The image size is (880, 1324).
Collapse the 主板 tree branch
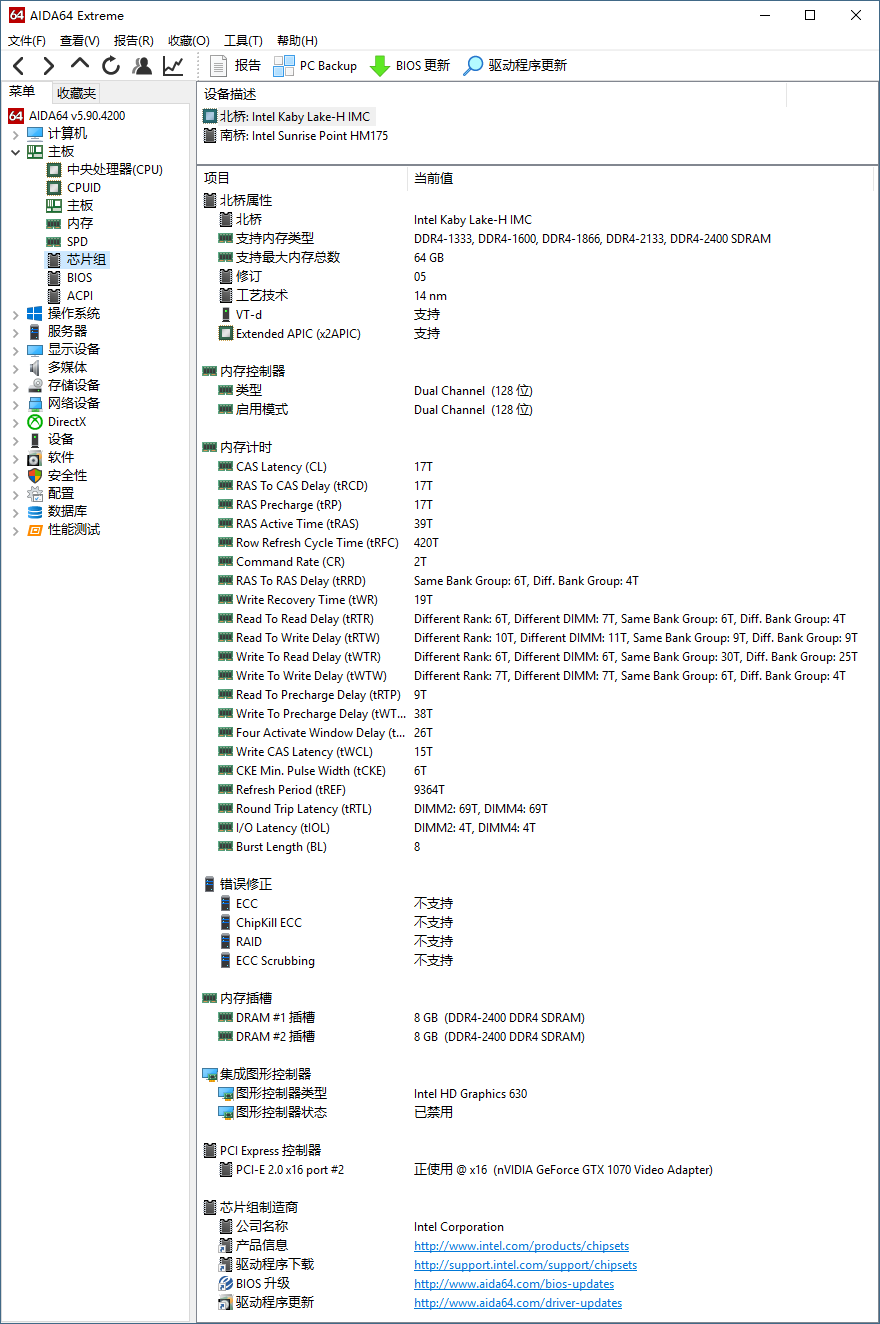pyautogui.click(x=16, y=150)
